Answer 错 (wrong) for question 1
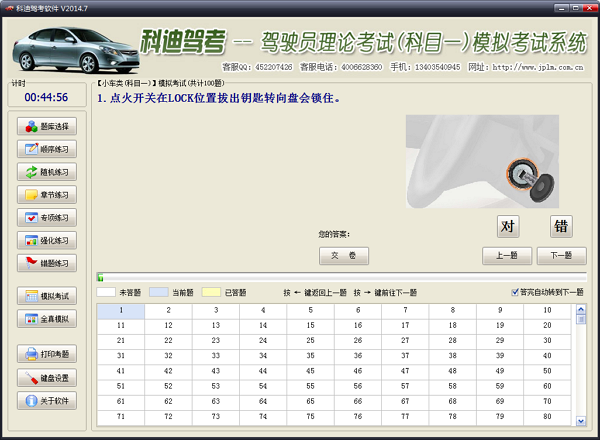The width and height of the screenshot is (600, 440). coord(561,226)
